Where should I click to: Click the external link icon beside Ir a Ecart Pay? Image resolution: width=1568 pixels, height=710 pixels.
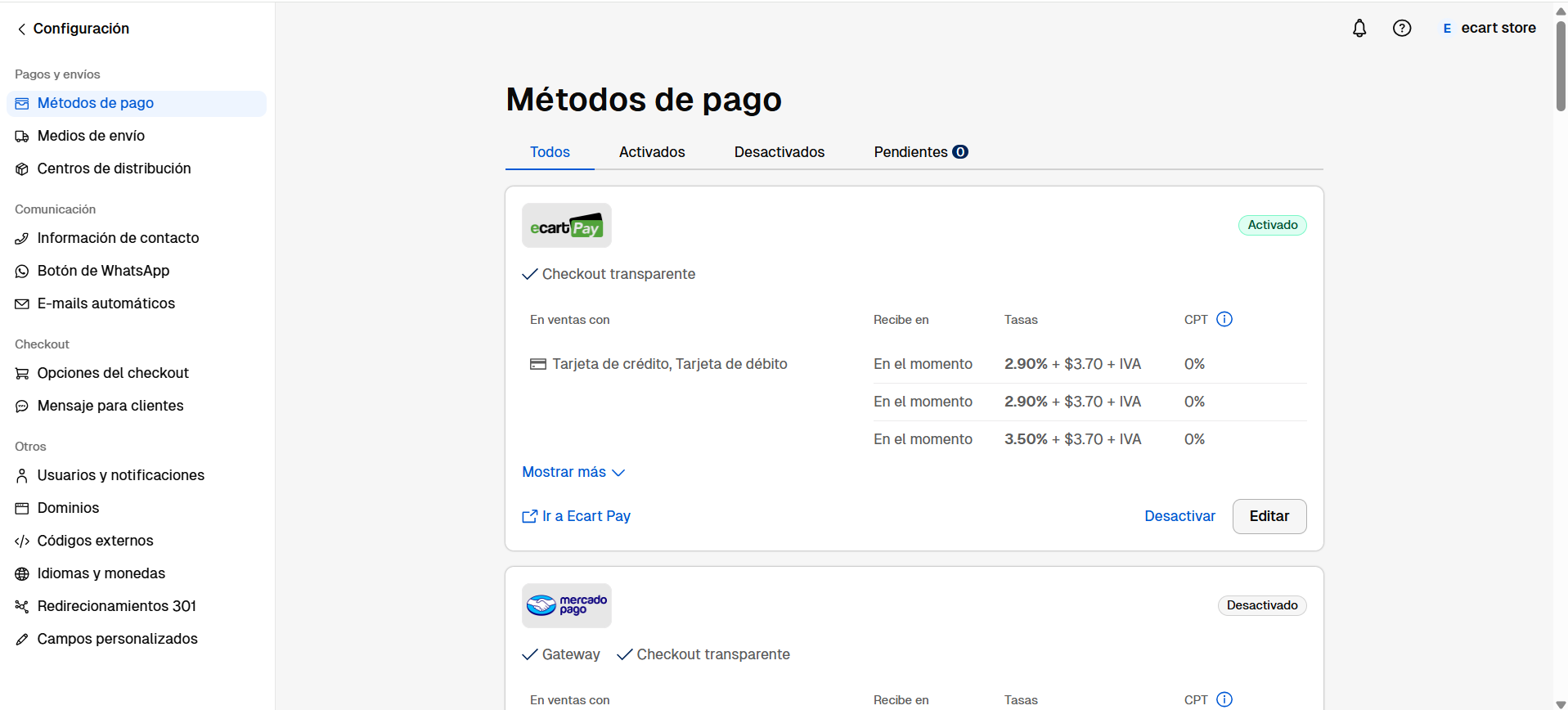click(530, 516)
